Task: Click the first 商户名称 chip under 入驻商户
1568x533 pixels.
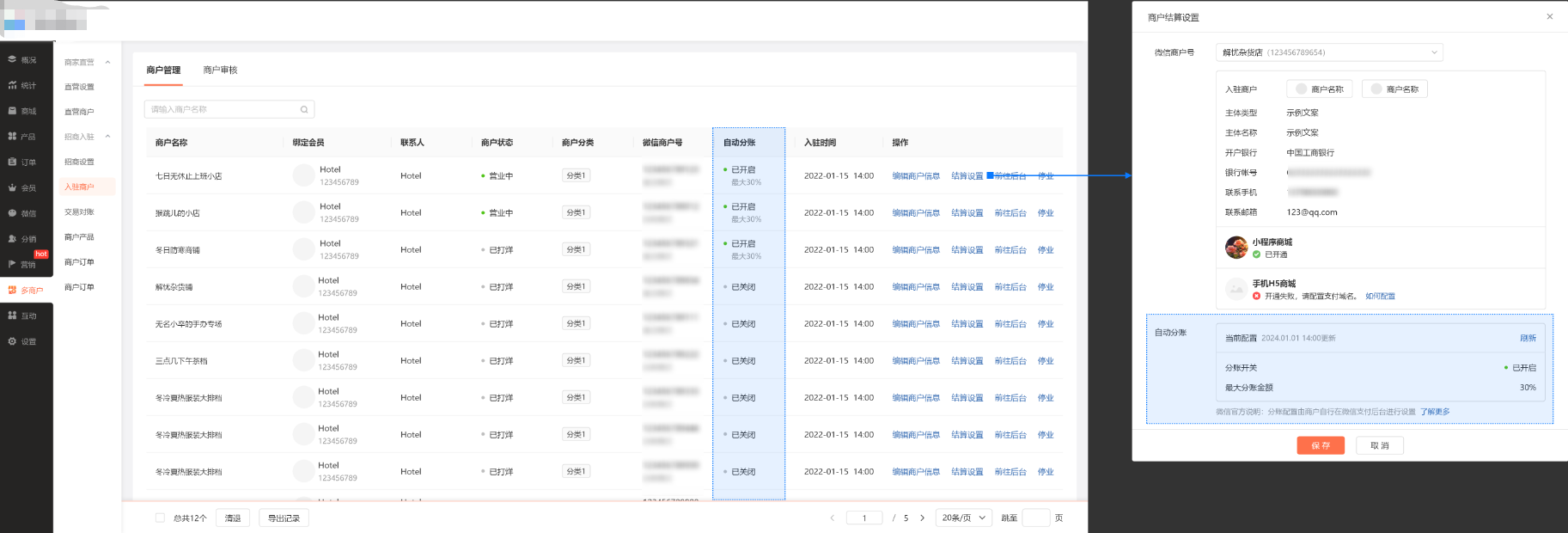Action: pos(1320,89)
